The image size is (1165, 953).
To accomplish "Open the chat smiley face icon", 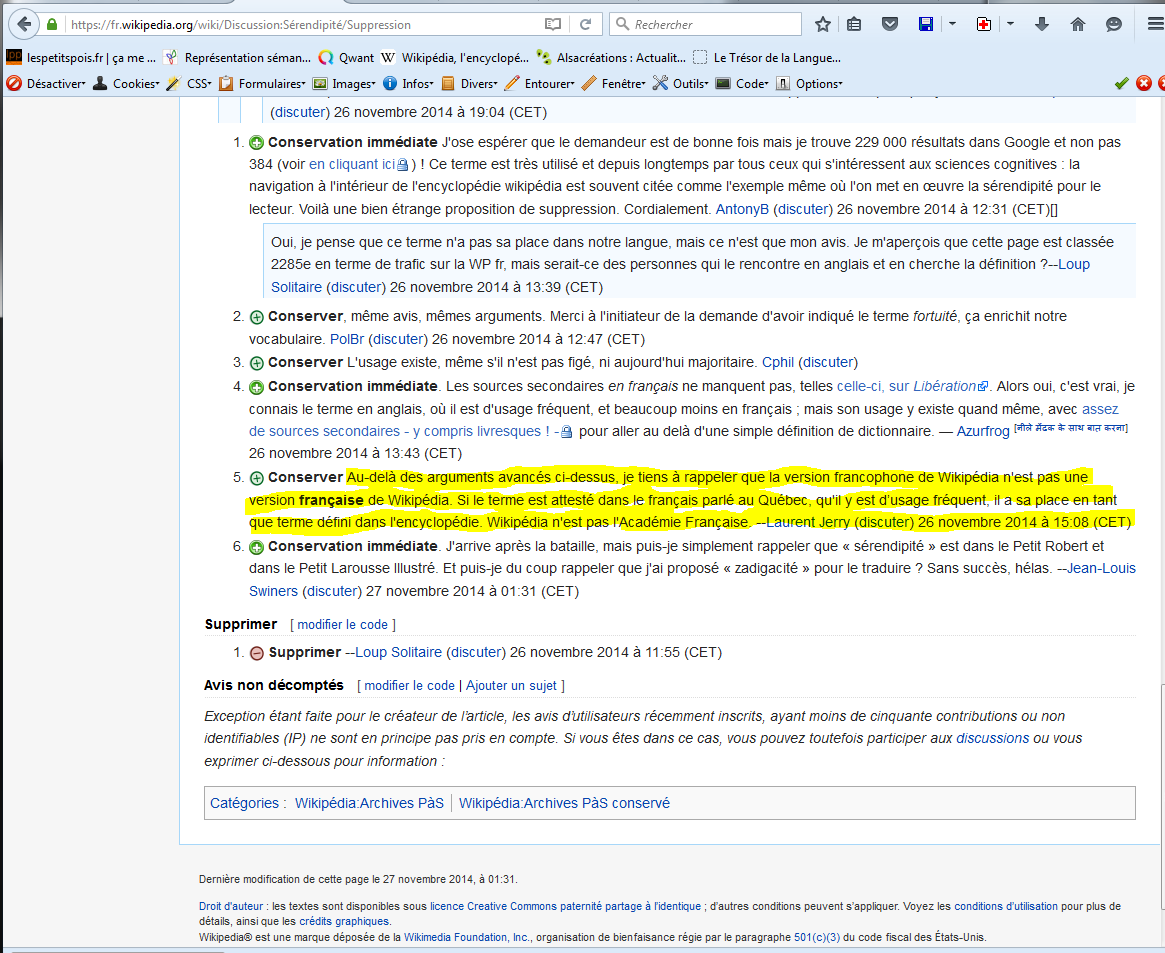I will (x=1114, y=24).
